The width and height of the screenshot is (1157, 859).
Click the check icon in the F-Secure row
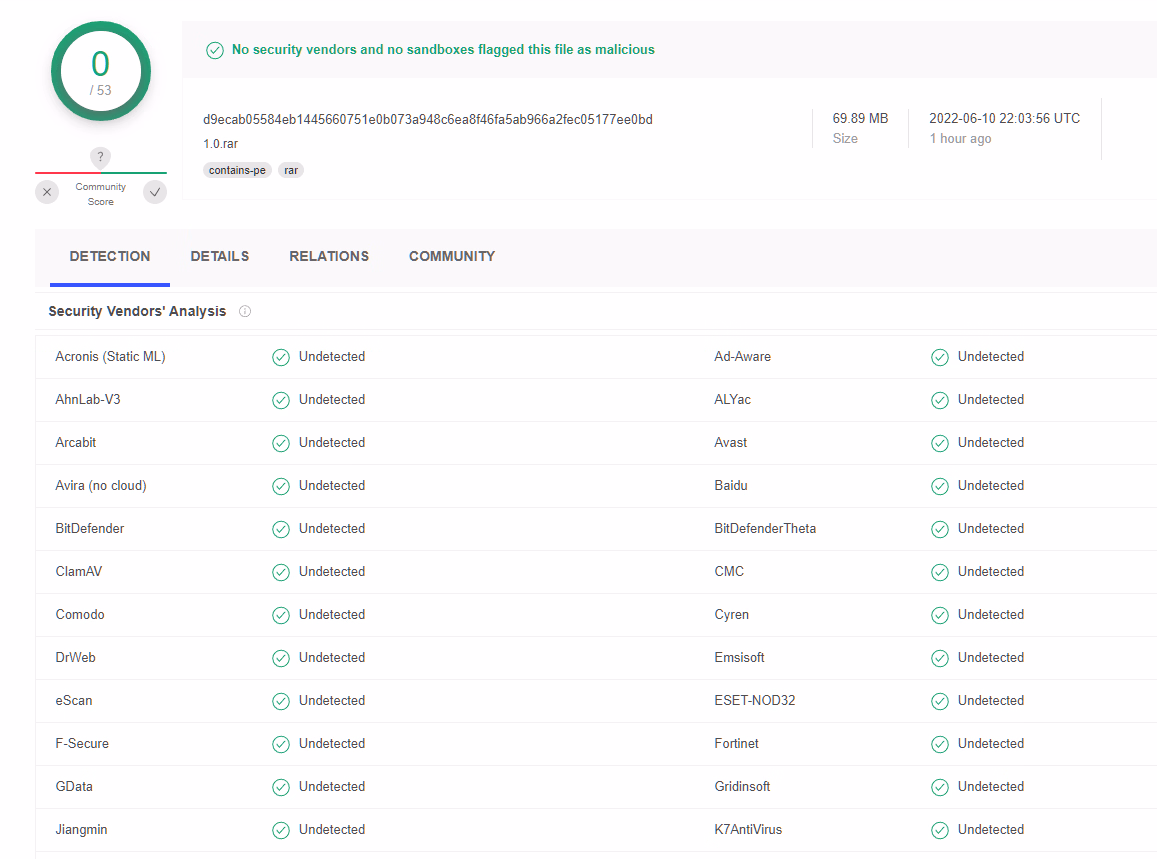coord(281,745)
